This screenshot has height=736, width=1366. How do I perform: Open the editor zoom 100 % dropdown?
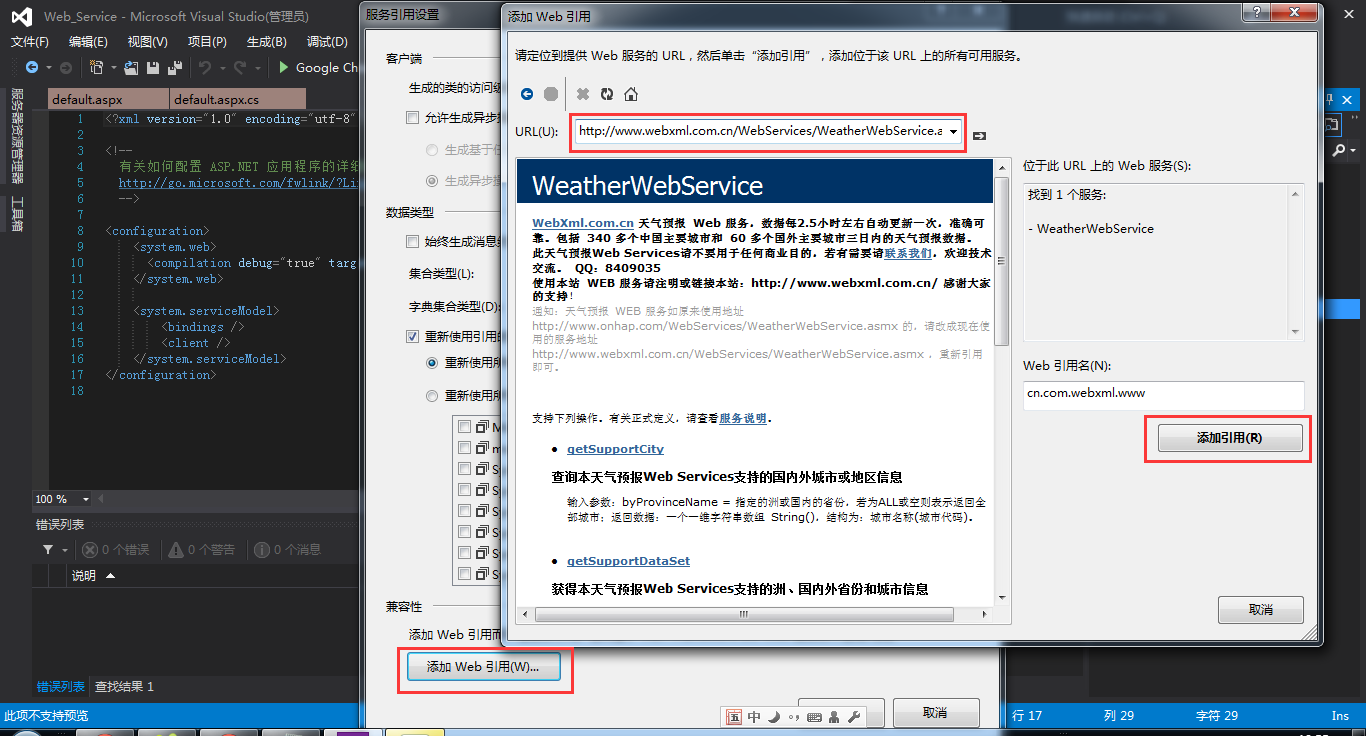tap(86, 499)
